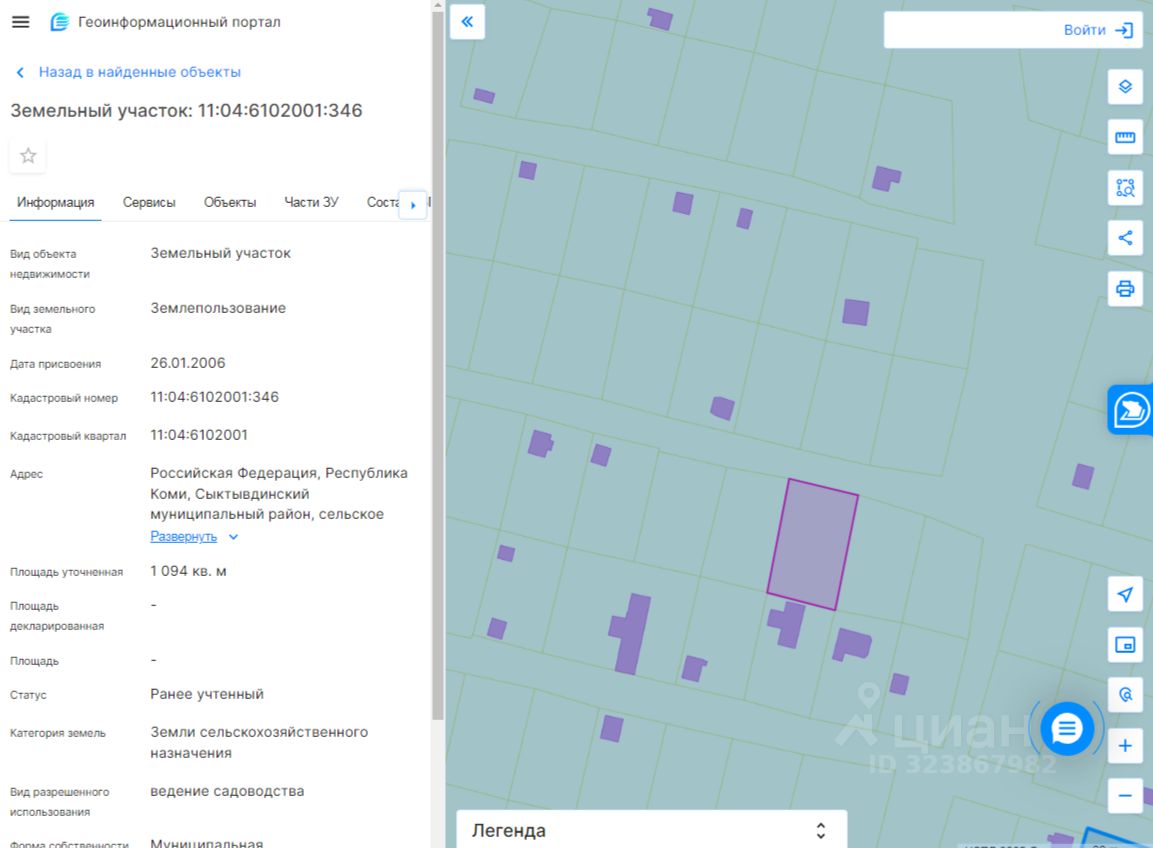Add land plot to favorites with star
1153x848 pixels.
[28, 156]
